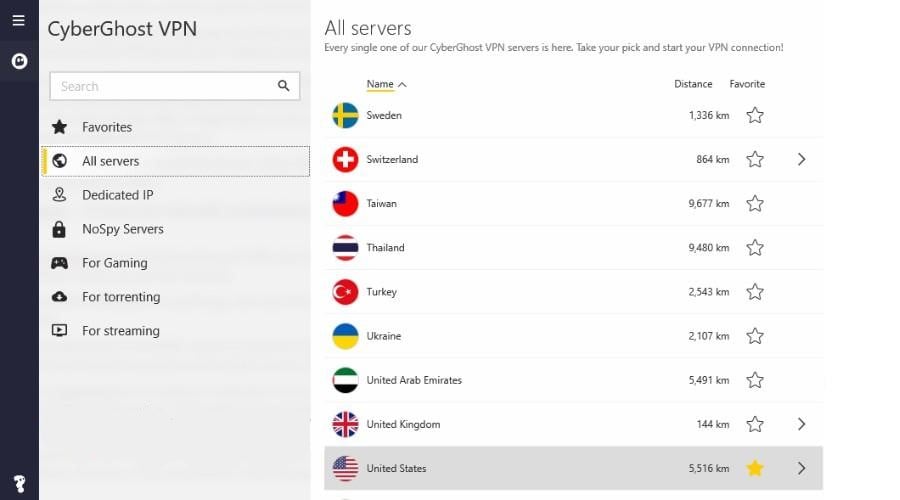Sort by Distance column header
Viewport: 900px width, 500px height.
pos(693,84)
